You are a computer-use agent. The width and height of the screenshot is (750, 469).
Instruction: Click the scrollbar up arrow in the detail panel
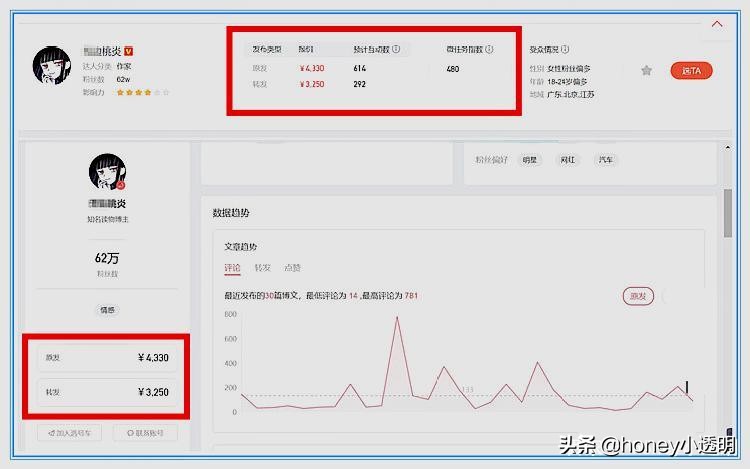click(x=728, y=148)
